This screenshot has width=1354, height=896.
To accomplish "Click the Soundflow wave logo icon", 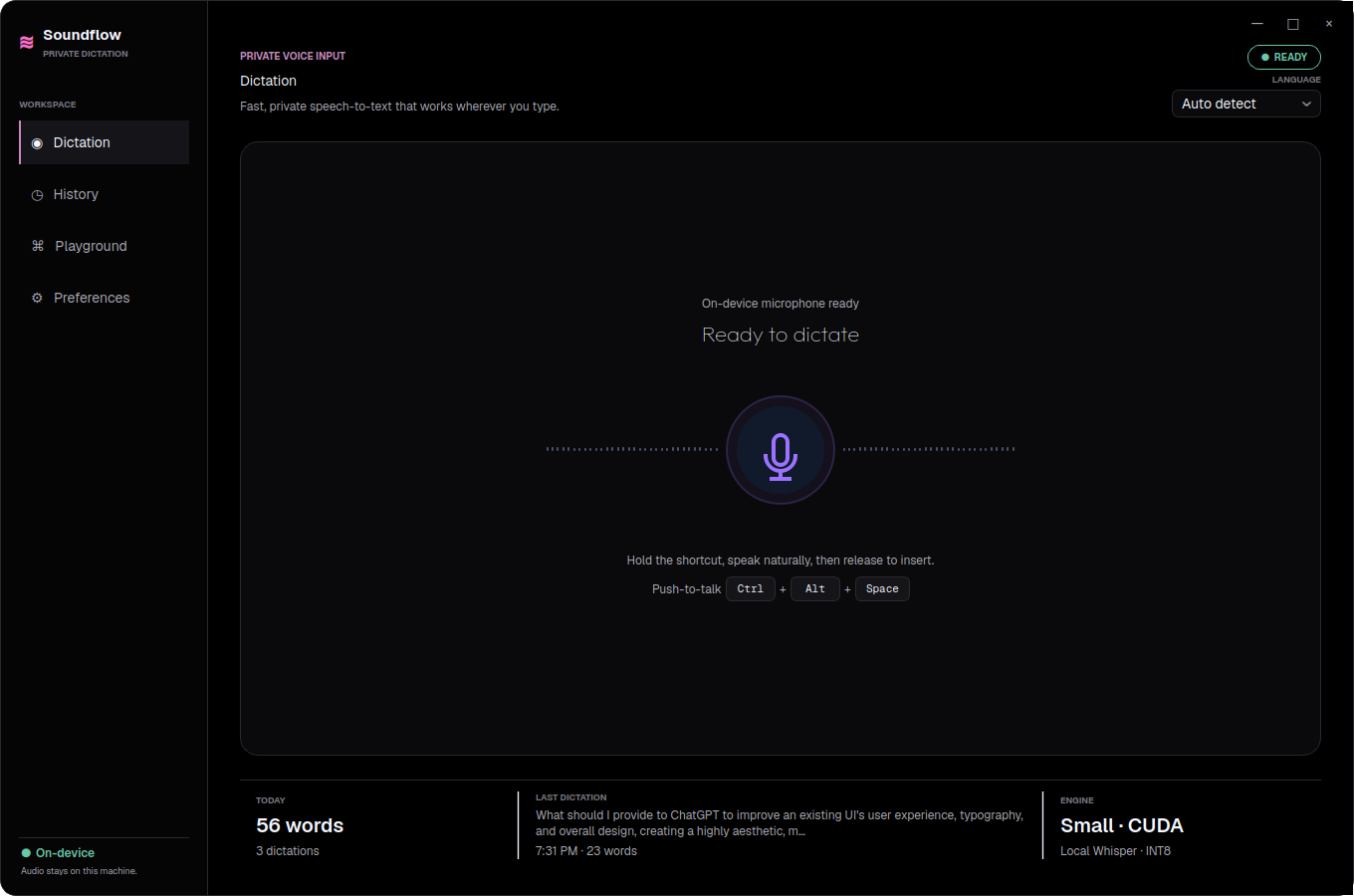I will [x=27, y=43].
